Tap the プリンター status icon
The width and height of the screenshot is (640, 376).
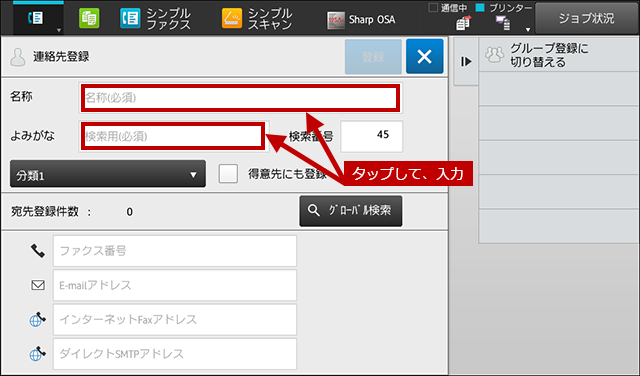click(x=503, y=23)
